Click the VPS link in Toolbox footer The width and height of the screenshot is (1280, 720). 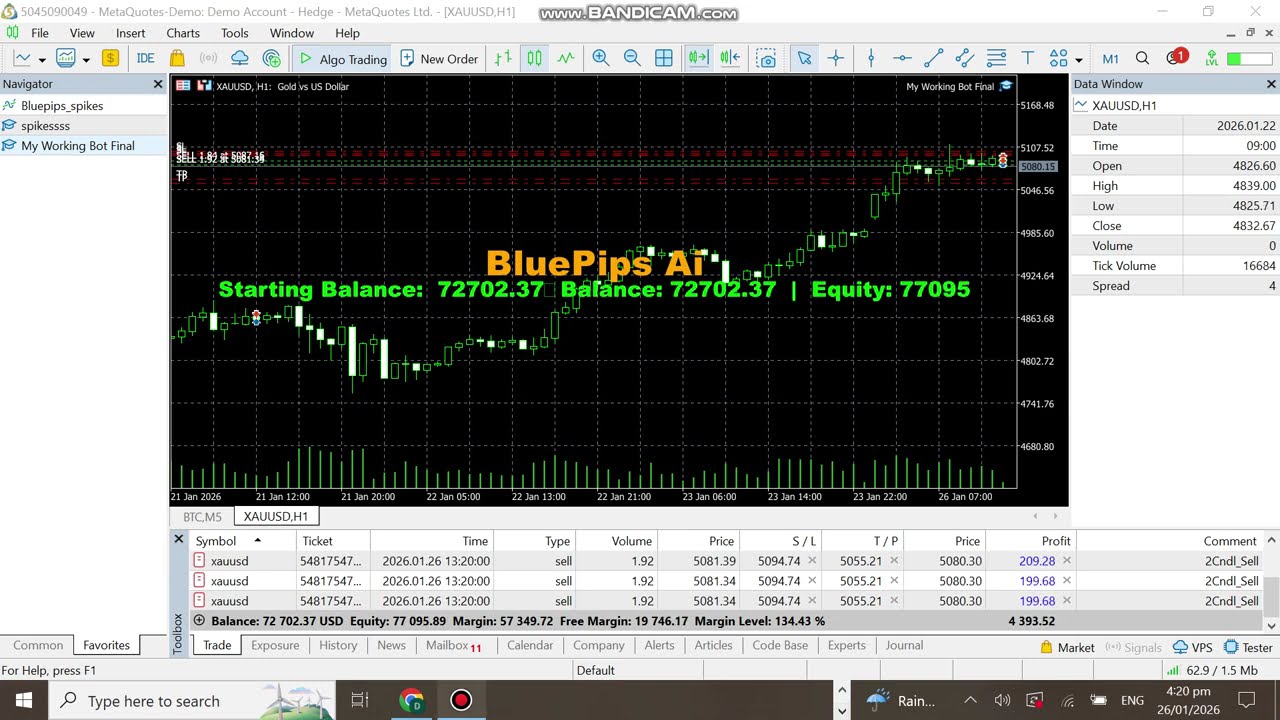pyautogui.click(x=1193, y=648)
